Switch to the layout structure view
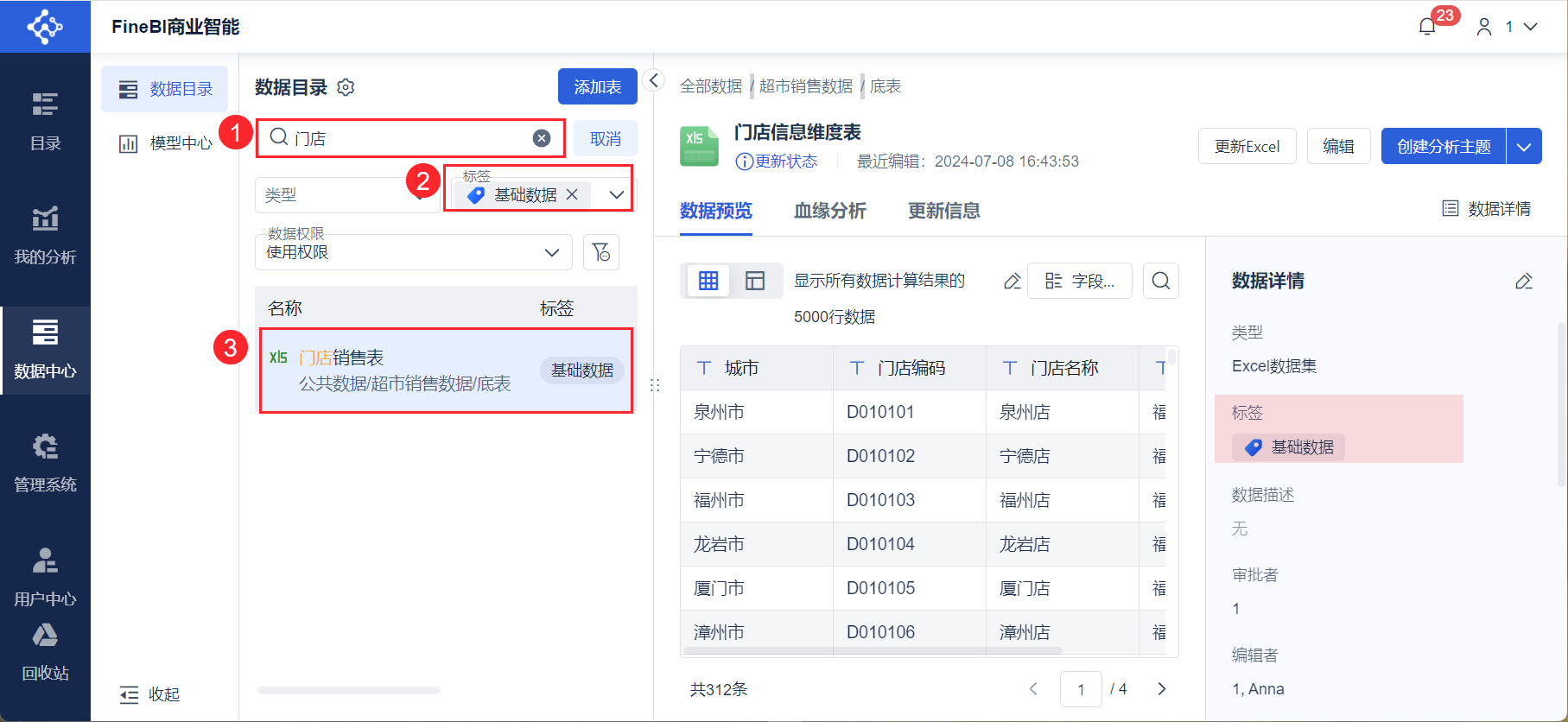This screenshot has width=1568, height=722. pyautogui.click(x=755, y=281)
